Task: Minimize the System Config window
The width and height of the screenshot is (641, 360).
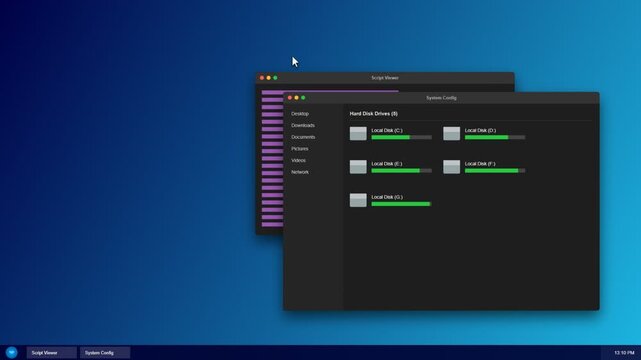Action: click(296, 98)
